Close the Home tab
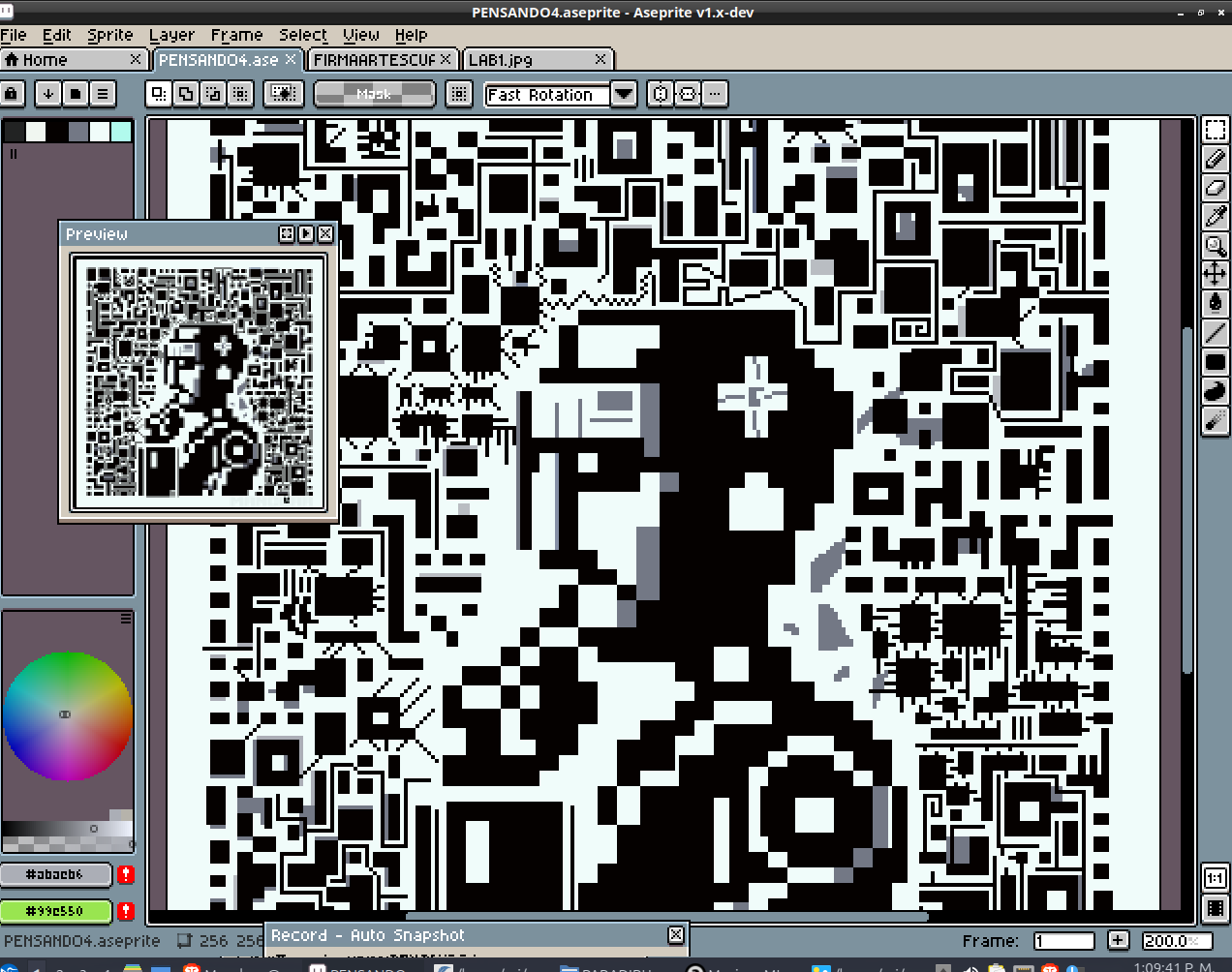Viewport: 1232px width, 972px height. point(136,59)
